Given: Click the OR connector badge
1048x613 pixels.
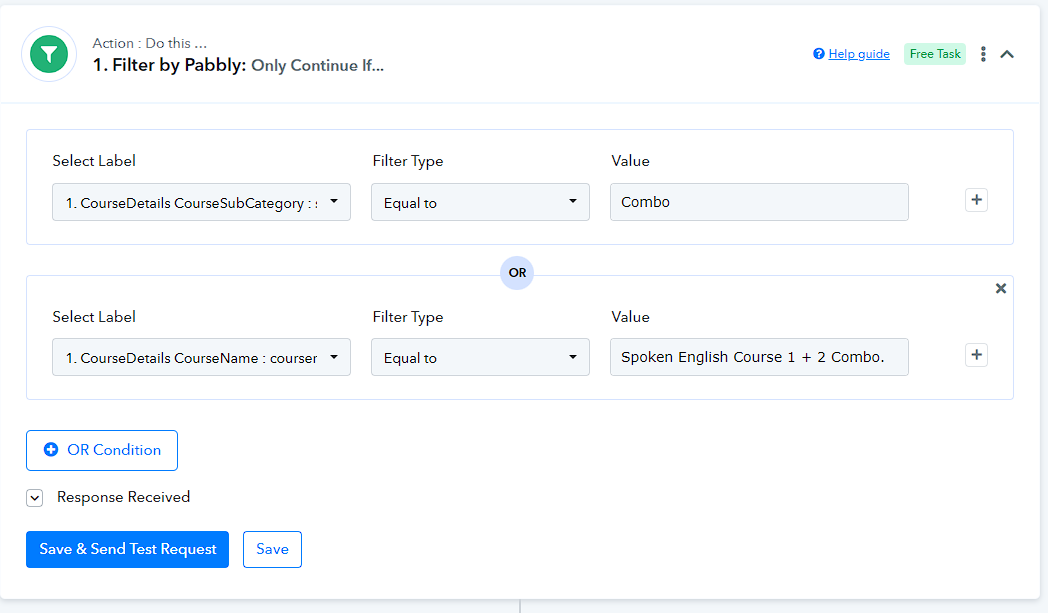Looking at the screenshot, I should [x=517, y=273].
